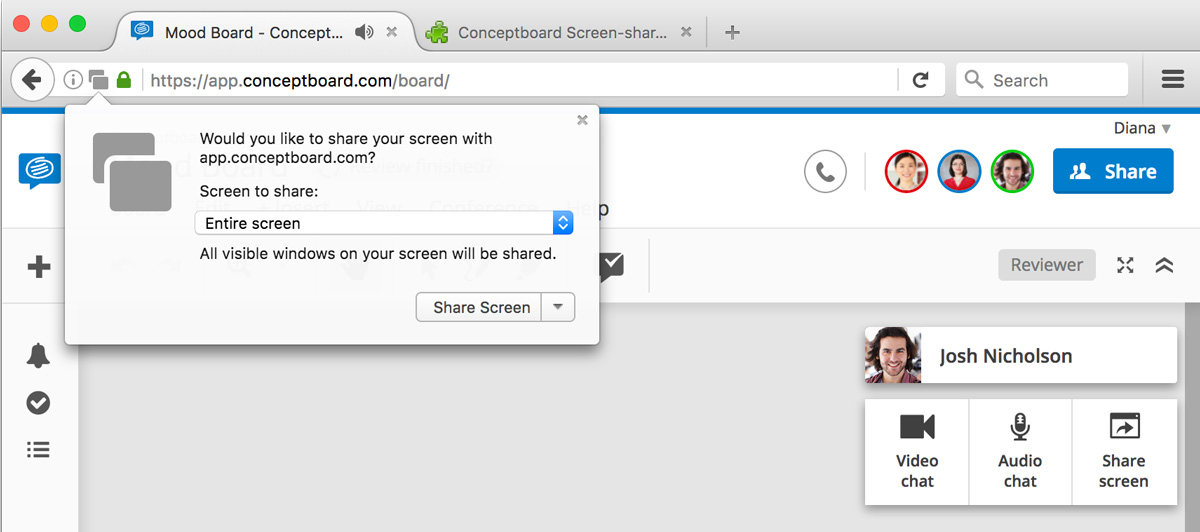Viewport: 1200px width, 532px height.
Task: Reload the page with the refresh icon
Action: point(921,80)
